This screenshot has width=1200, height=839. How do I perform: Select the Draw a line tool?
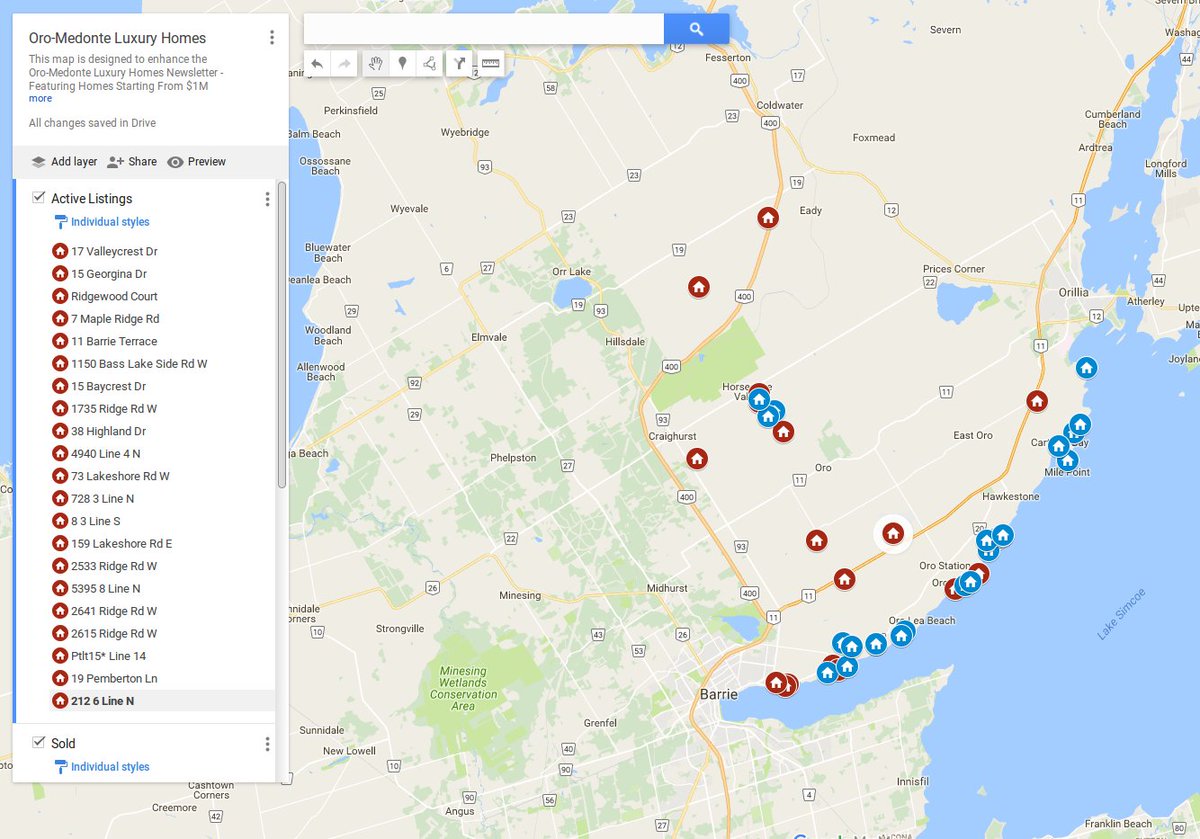[429, 64]
